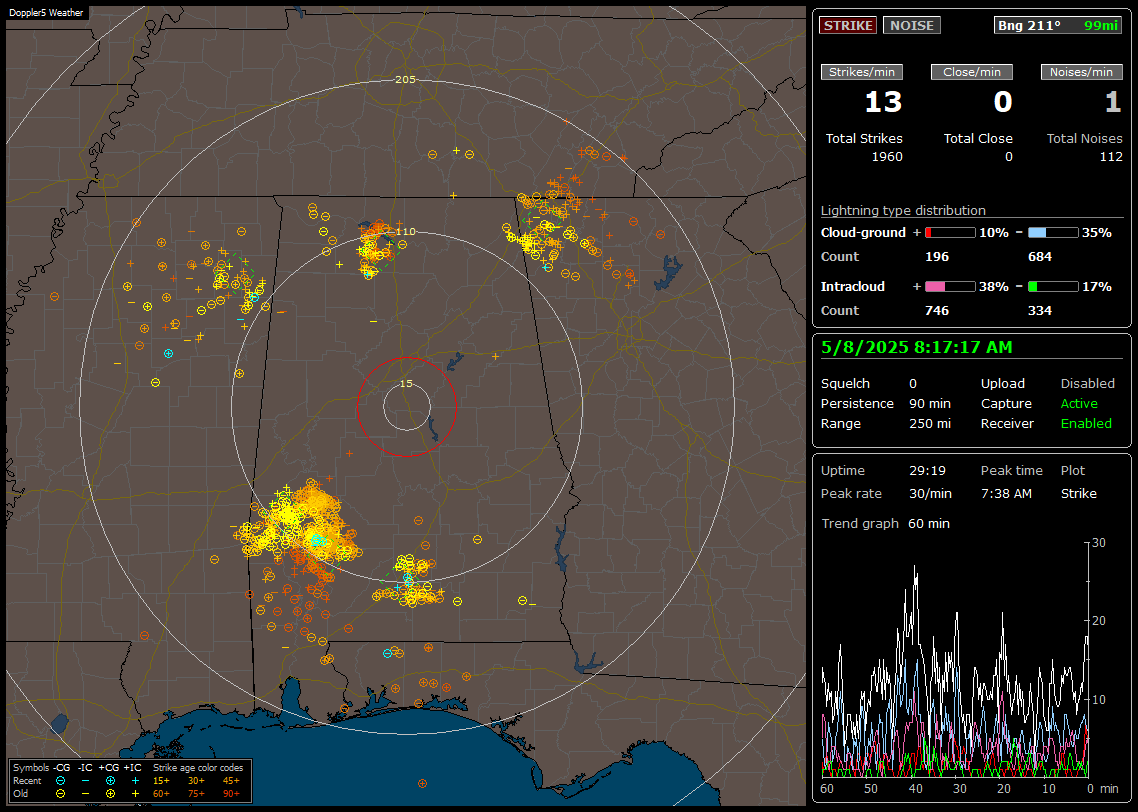Click the date and time 5/8/2025 8:17:17 AM
Image resolution: width=1138 pixels, height=812 pixels.
(917, 348)
